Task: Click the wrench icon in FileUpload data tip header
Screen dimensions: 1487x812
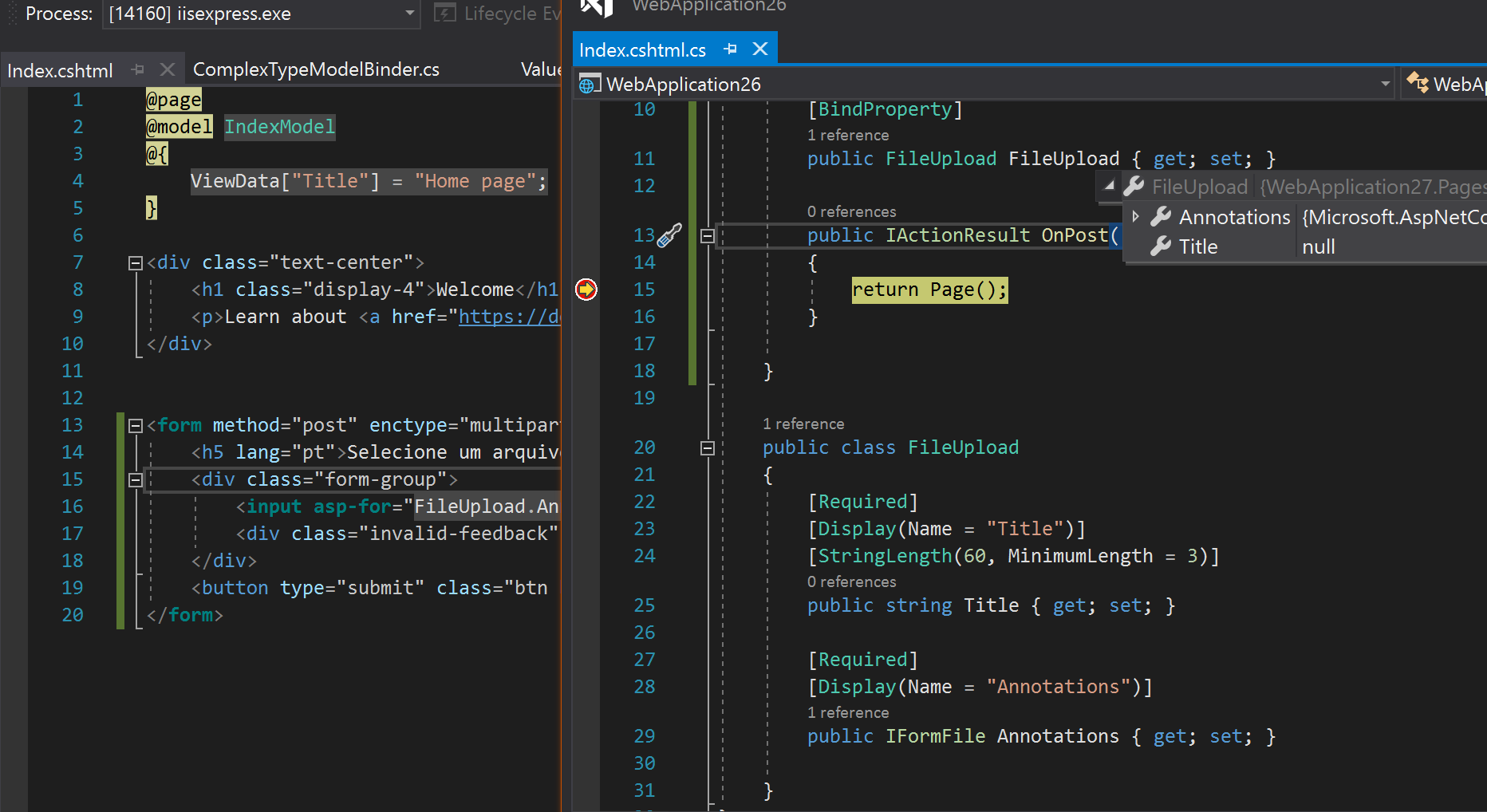Action: 1133,186
